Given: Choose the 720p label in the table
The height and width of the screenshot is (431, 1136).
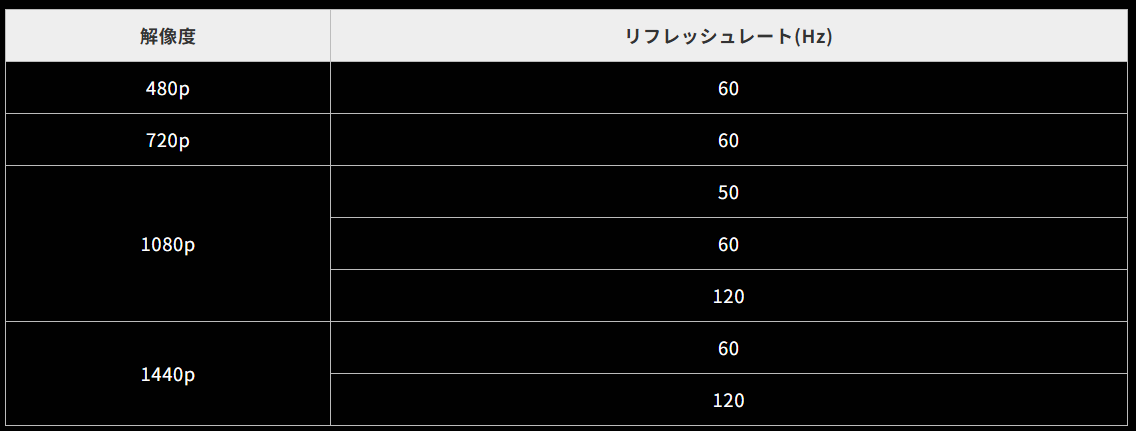Looking at the screenshot, I should point(168,141).
